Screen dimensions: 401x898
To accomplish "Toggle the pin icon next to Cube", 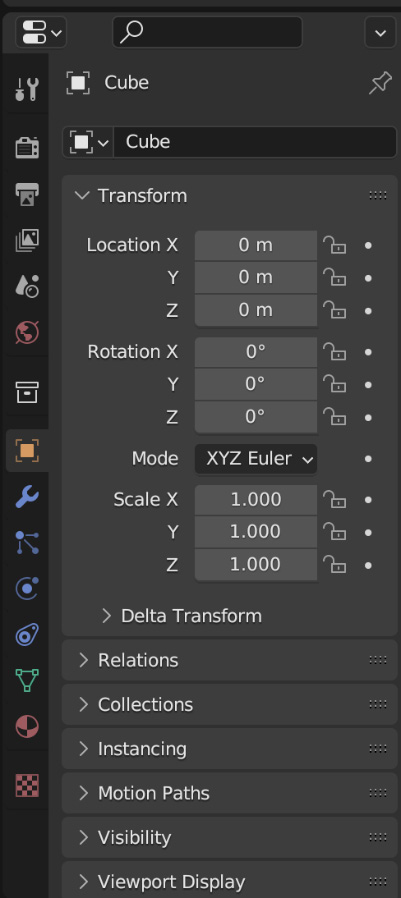I will 380,84.
